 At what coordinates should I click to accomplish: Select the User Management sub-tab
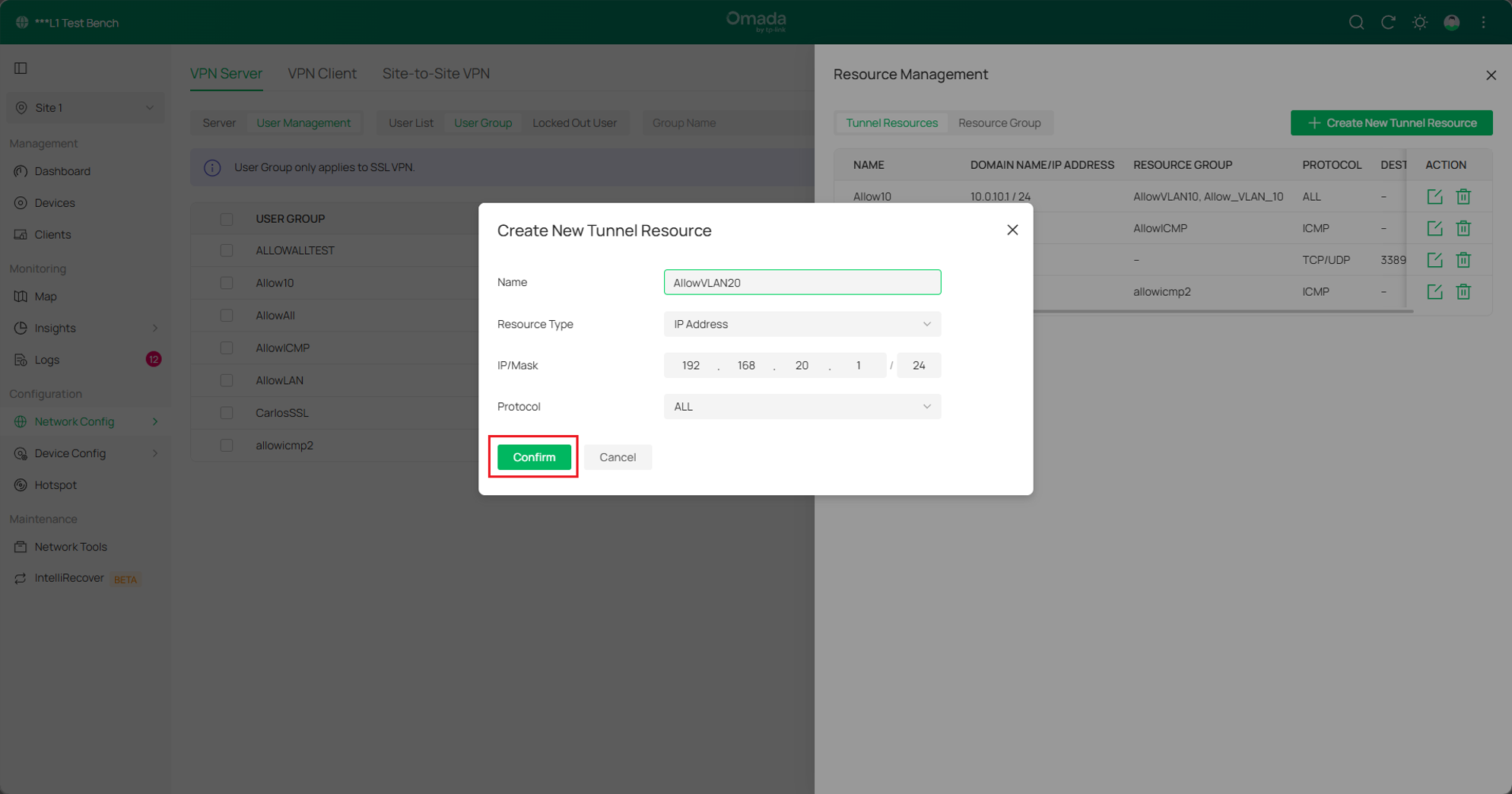click(303, 122)
